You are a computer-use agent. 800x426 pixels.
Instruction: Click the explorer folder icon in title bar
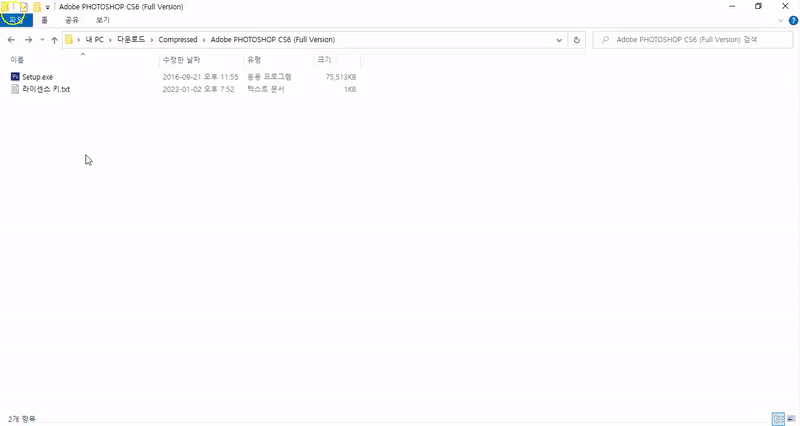(x=5, y=7)
